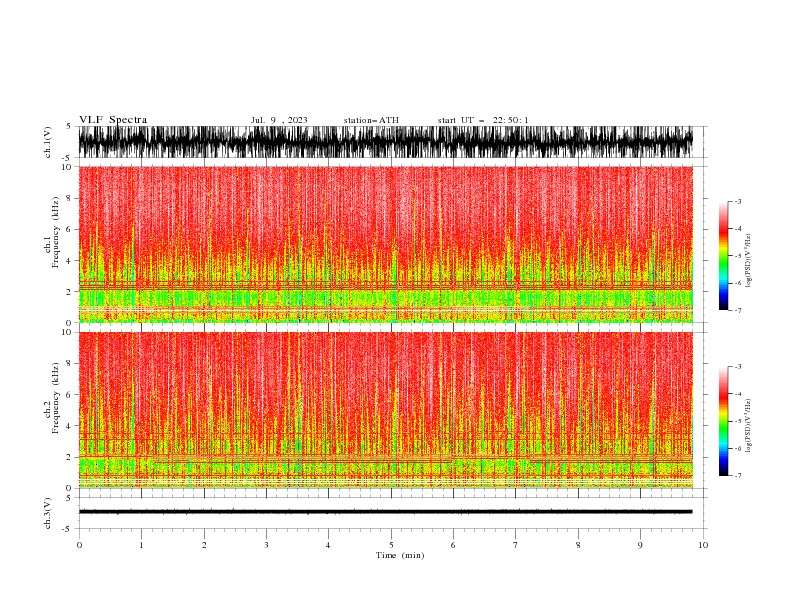Click the "-7" tick on ch.2 colorbar
The height and width of the screenshot is (612, 792).
pyautogui.click(x=738, y=476)
